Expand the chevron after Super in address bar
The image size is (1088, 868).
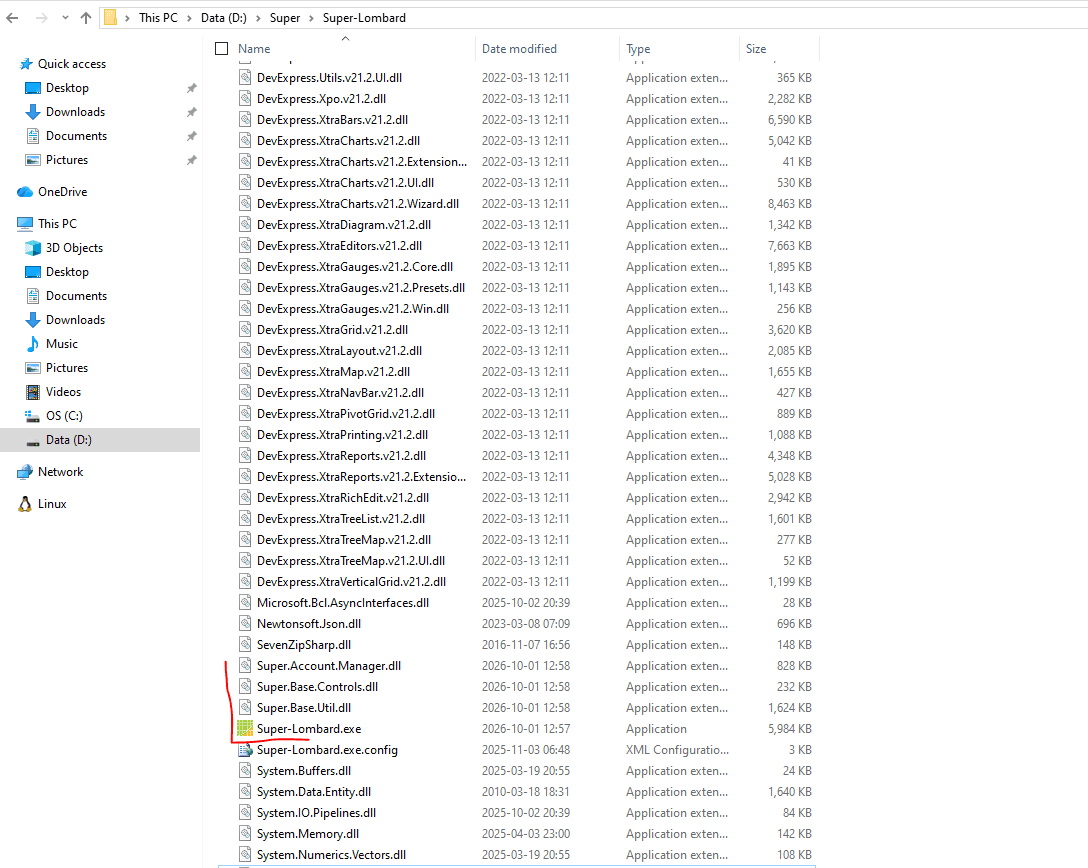pyautogui.click(x=311, y=18)
